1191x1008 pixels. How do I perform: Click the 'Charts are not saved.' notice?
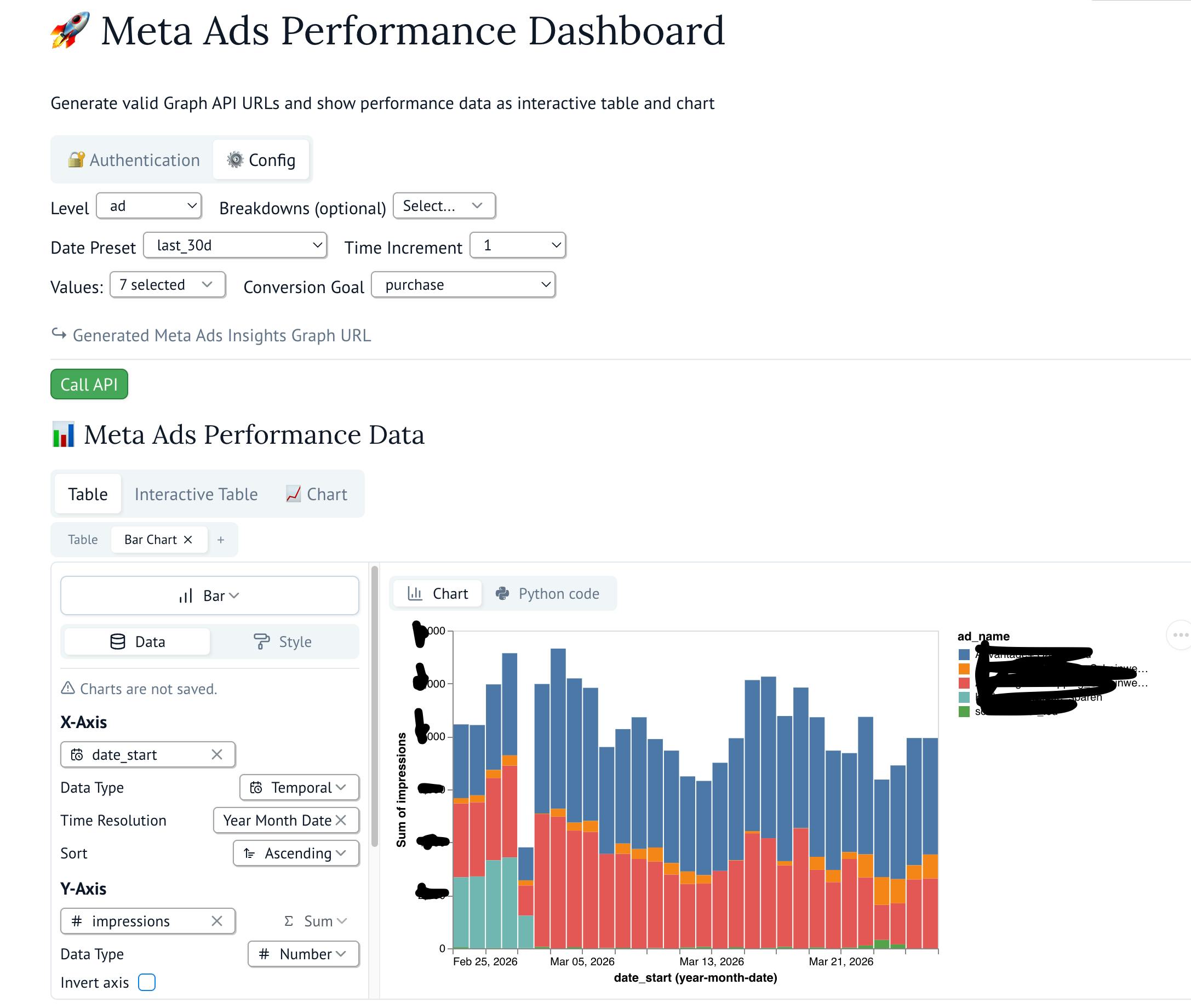(x=139, y=689)
